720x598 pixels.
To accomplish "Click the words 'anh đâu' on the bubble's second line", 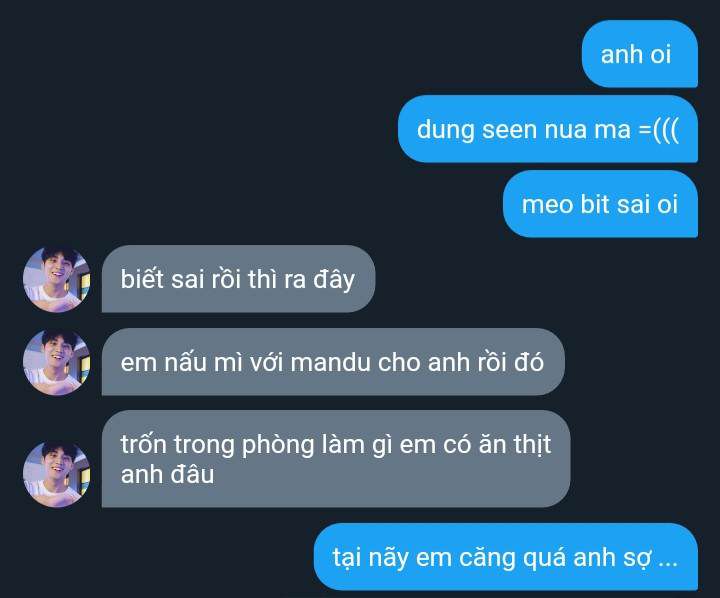I will (168, 474).
